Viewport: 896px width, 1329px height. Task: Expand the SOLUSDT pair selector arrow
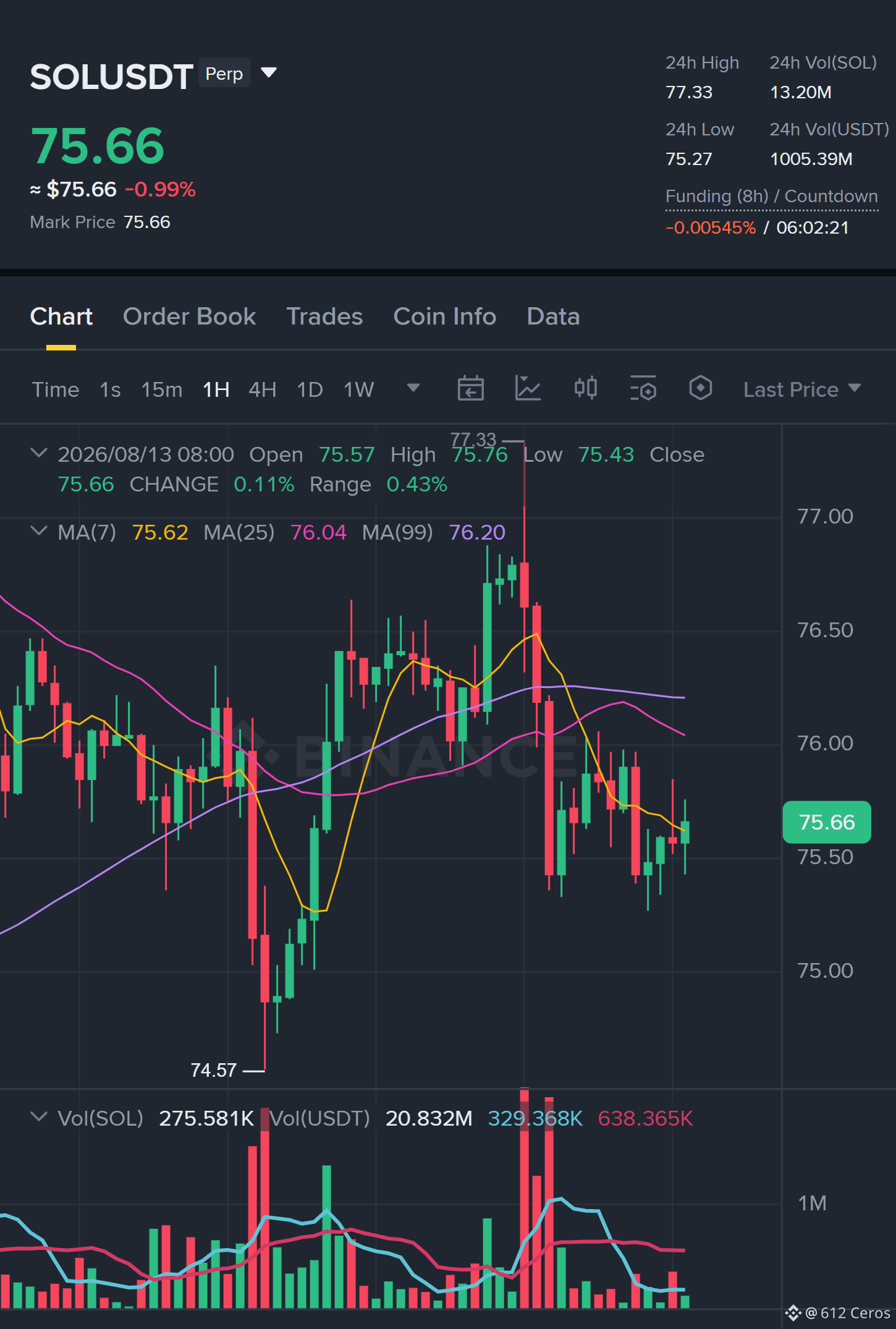click(269, 73)
